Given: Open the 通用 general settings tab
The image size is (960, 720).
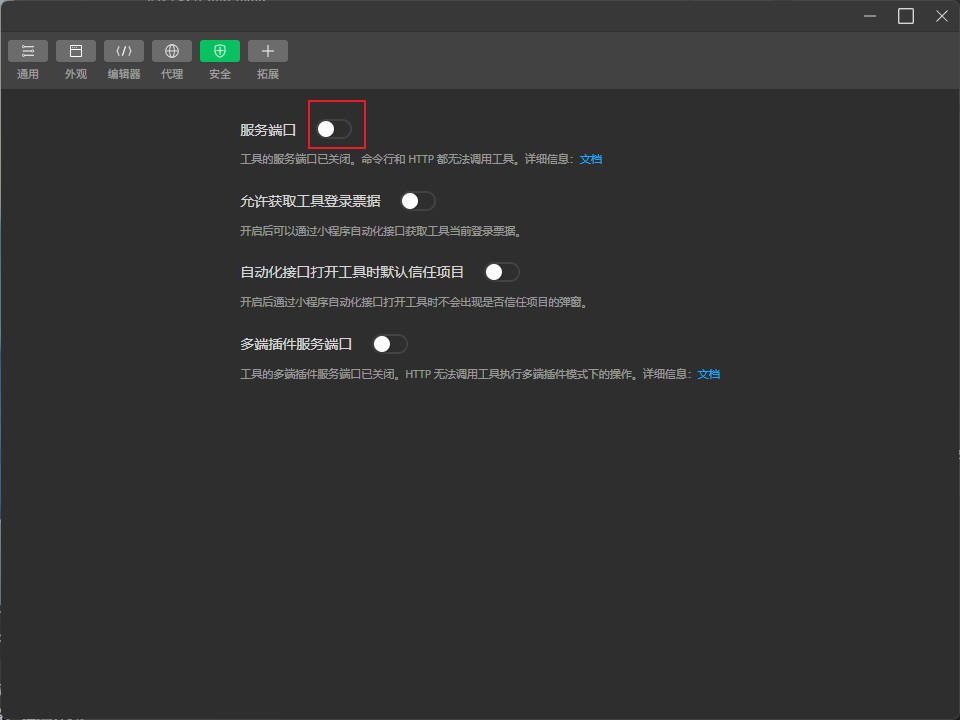Looking at the screenshot, I should tap(28, 60).
